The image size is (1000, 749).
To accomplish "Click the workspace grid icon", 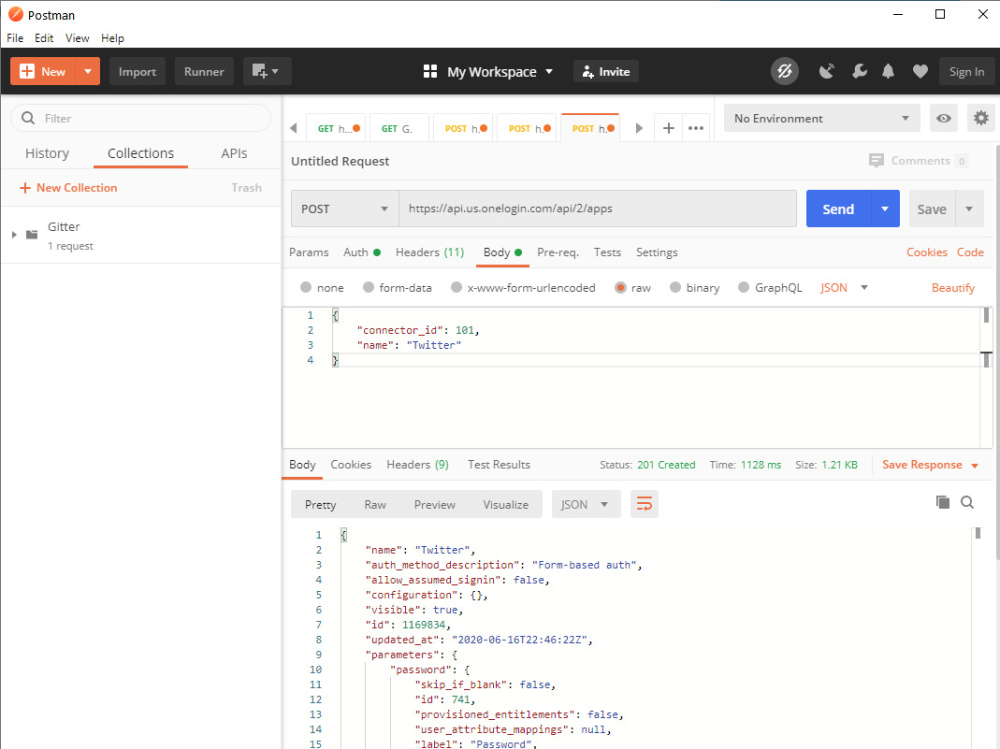I will pos(430,71).
